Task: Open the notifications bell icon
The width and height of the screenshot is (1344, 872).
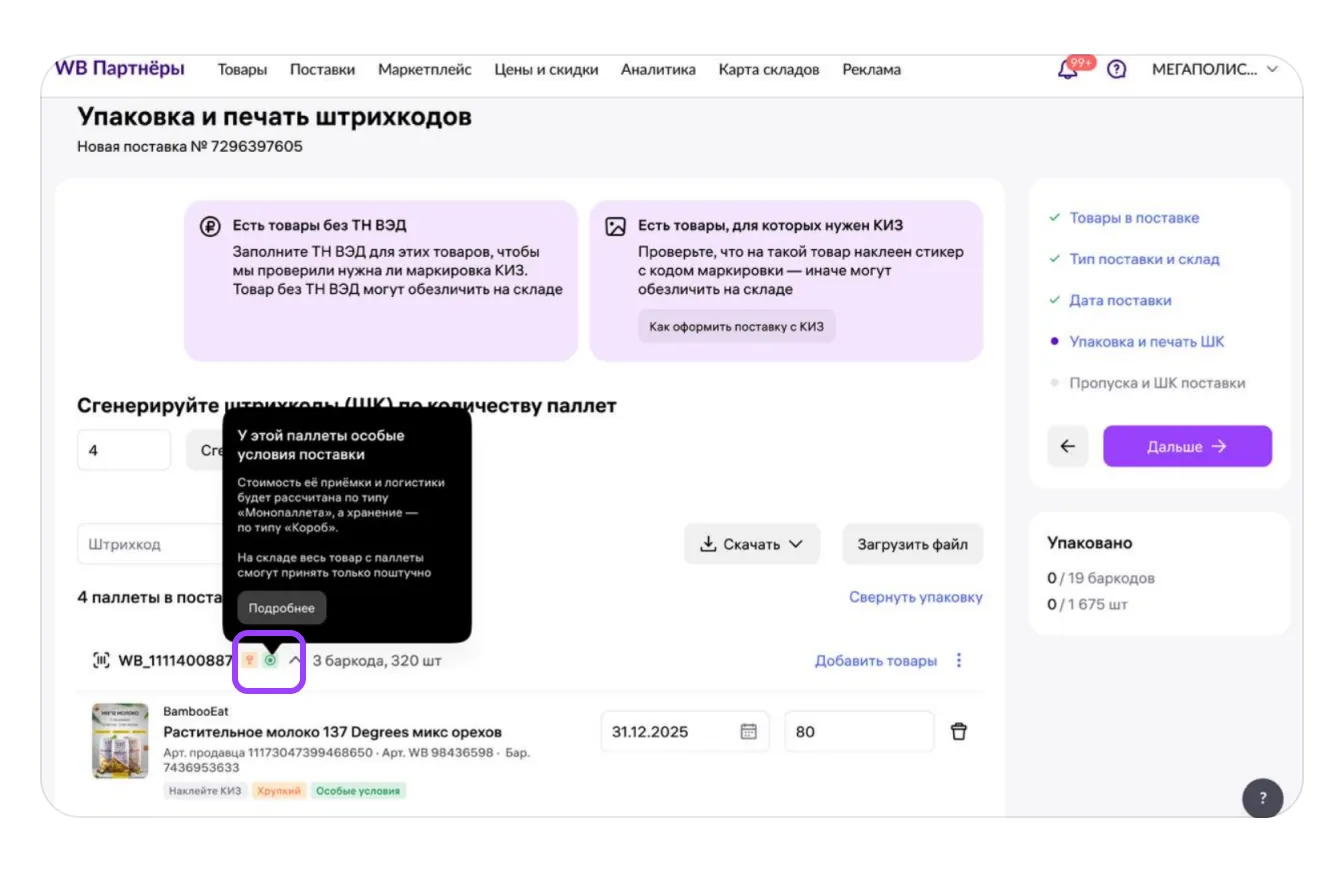Action: click(x=1068, y=70)
